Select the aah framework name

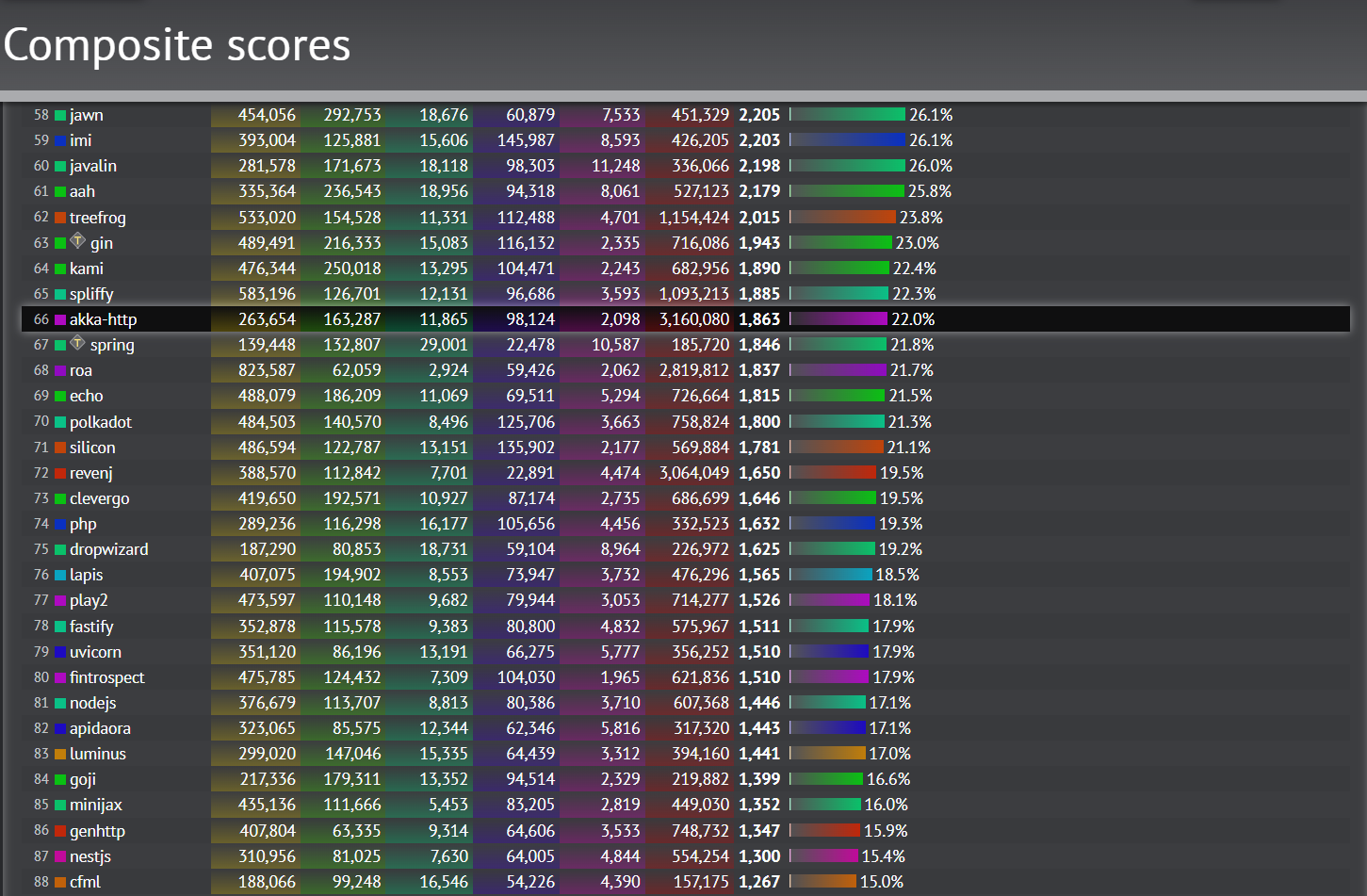(x=82, y=191)
